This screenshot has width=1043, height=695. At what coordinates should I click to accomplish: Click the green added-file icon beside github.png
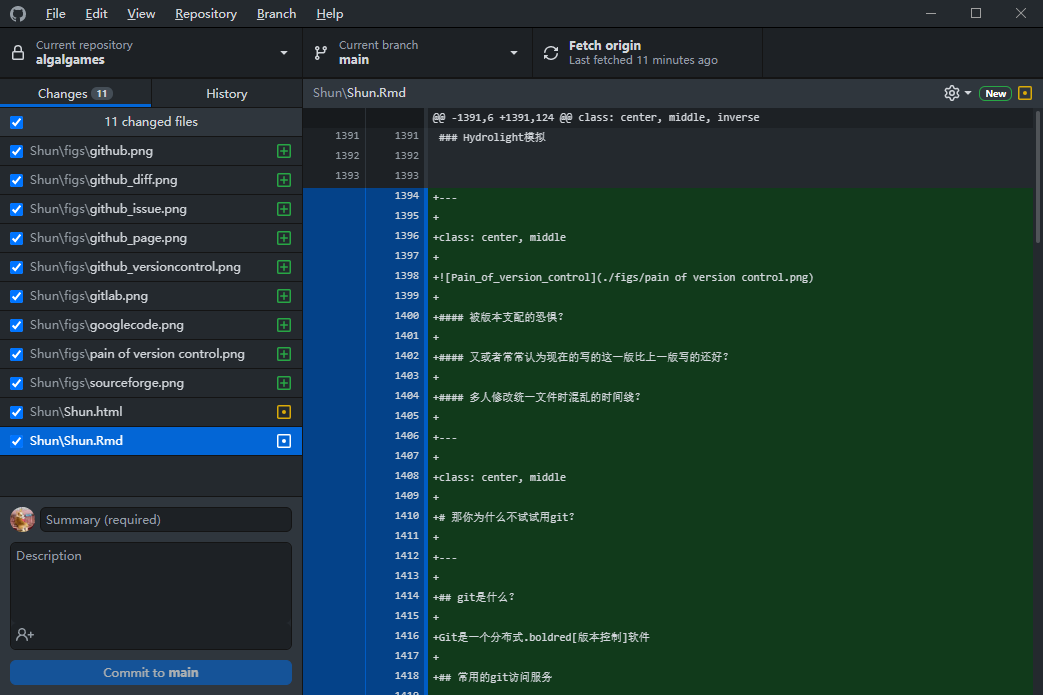[x=284, y=150]
